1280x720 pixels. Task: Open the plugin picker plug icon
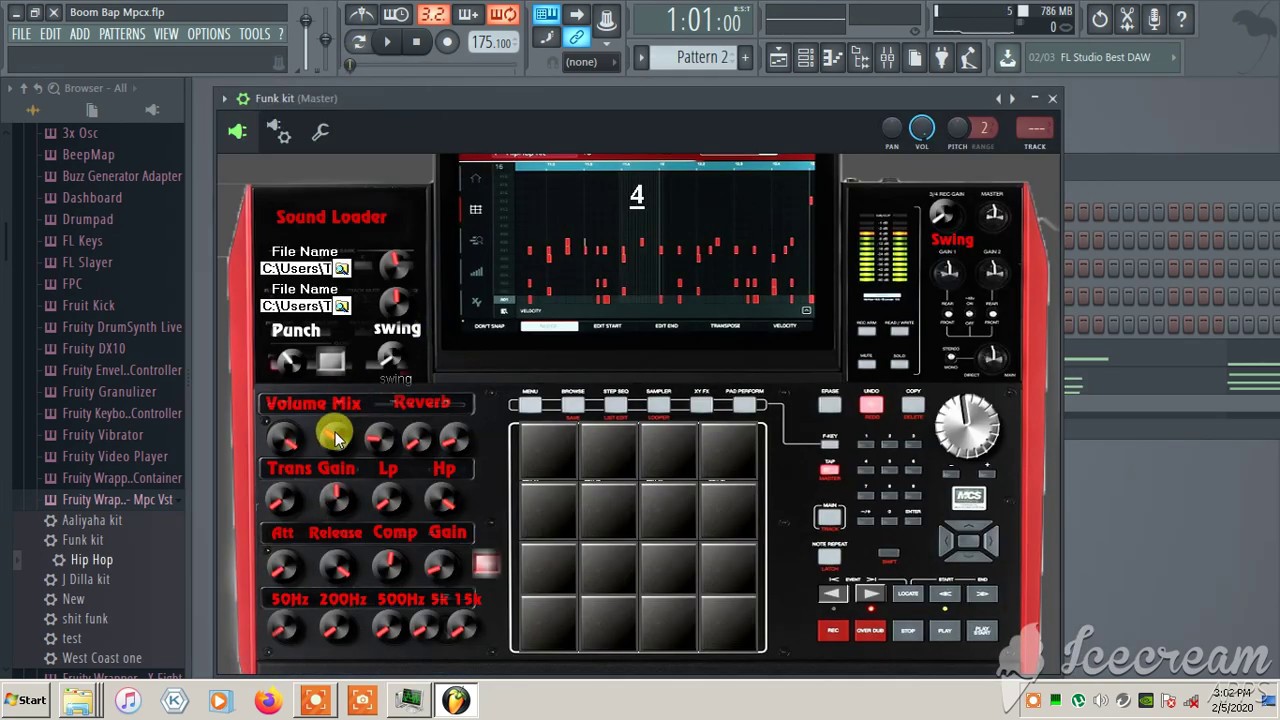[x=941, y=58]
